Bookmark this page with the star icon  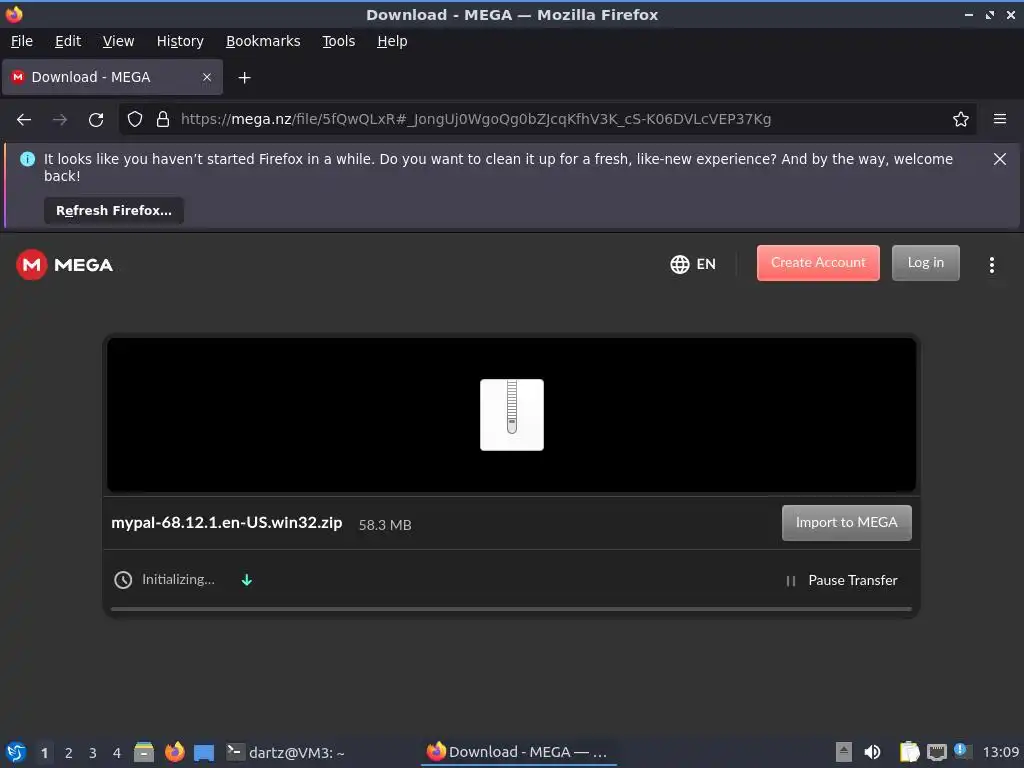coord(961,119)
